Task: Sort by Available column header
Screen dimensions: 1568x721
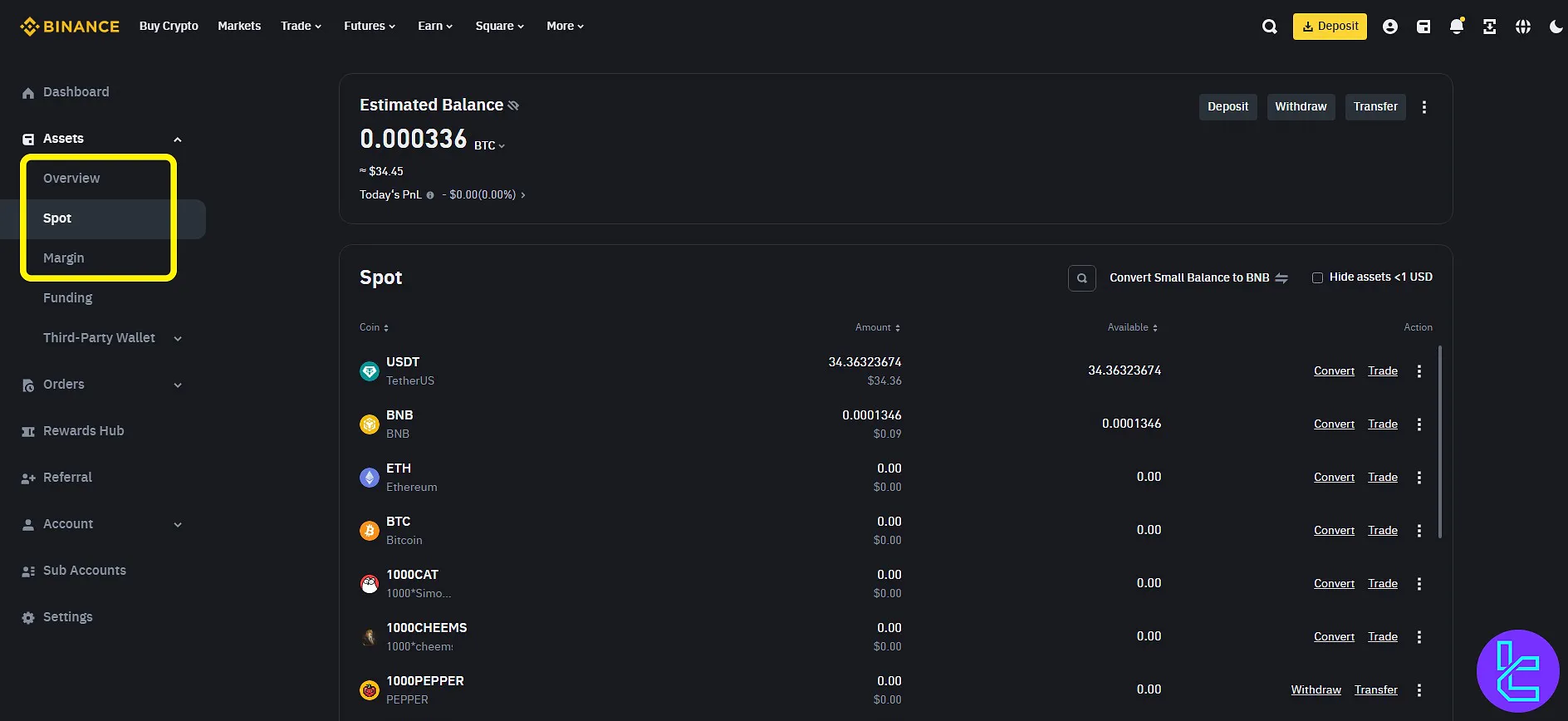Action: [1133, 328]
